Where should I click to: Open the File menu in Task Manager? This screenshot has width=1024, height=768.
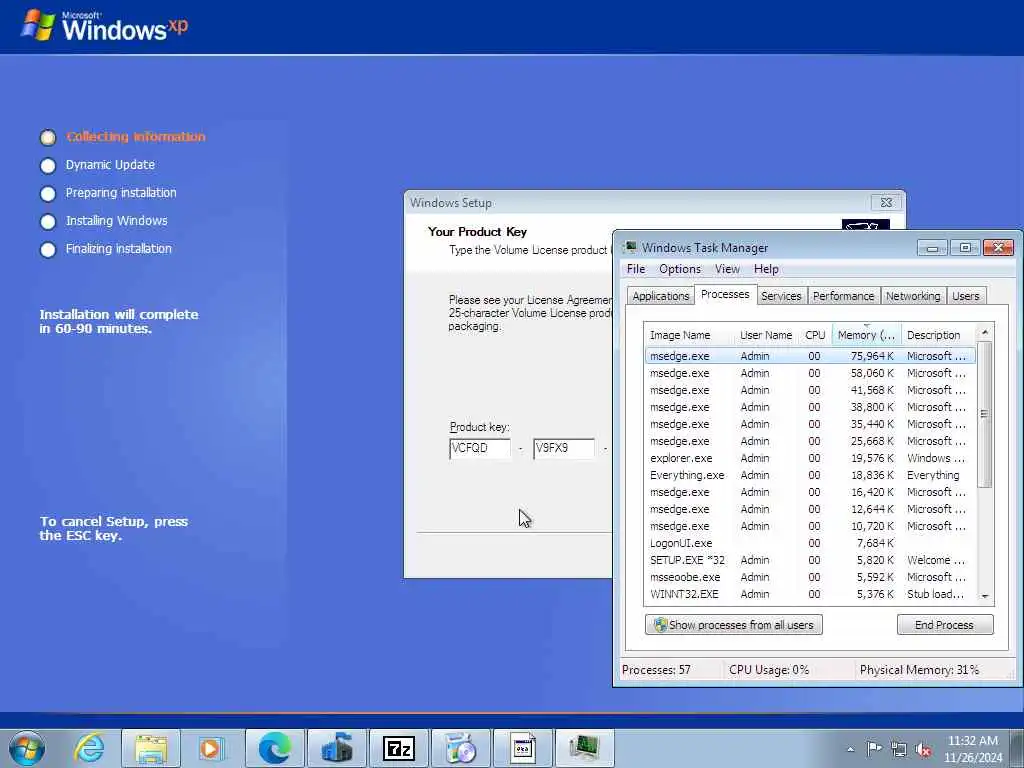(x=635, y=269)
